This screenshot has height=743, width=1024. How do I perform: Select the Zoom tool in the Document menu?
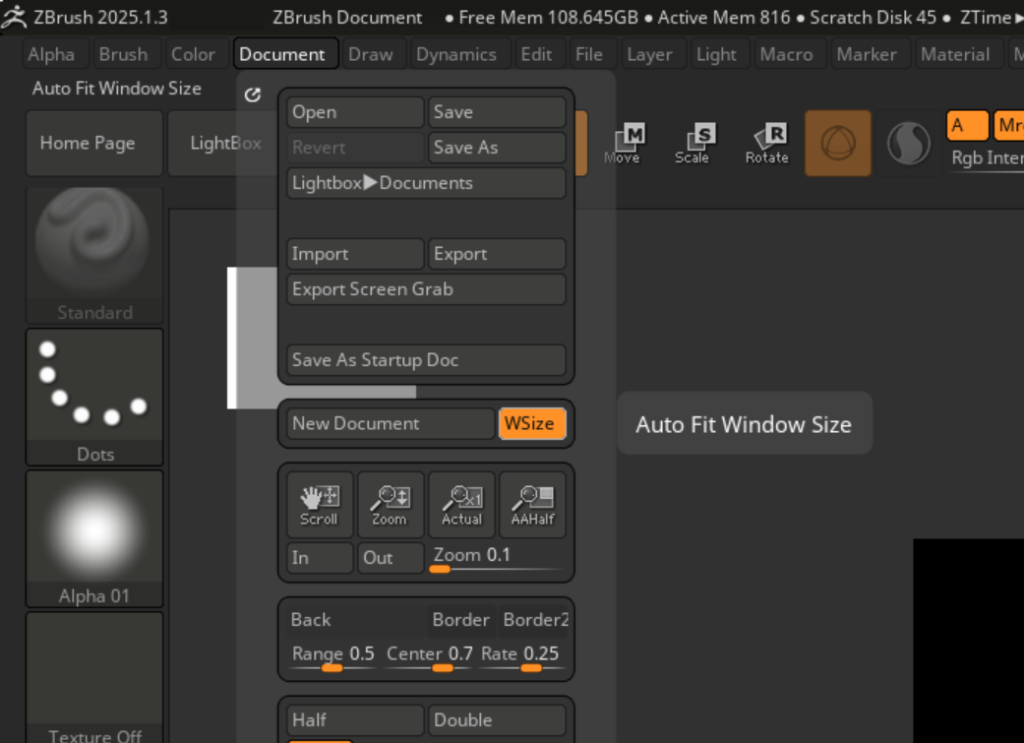(390, 503)
